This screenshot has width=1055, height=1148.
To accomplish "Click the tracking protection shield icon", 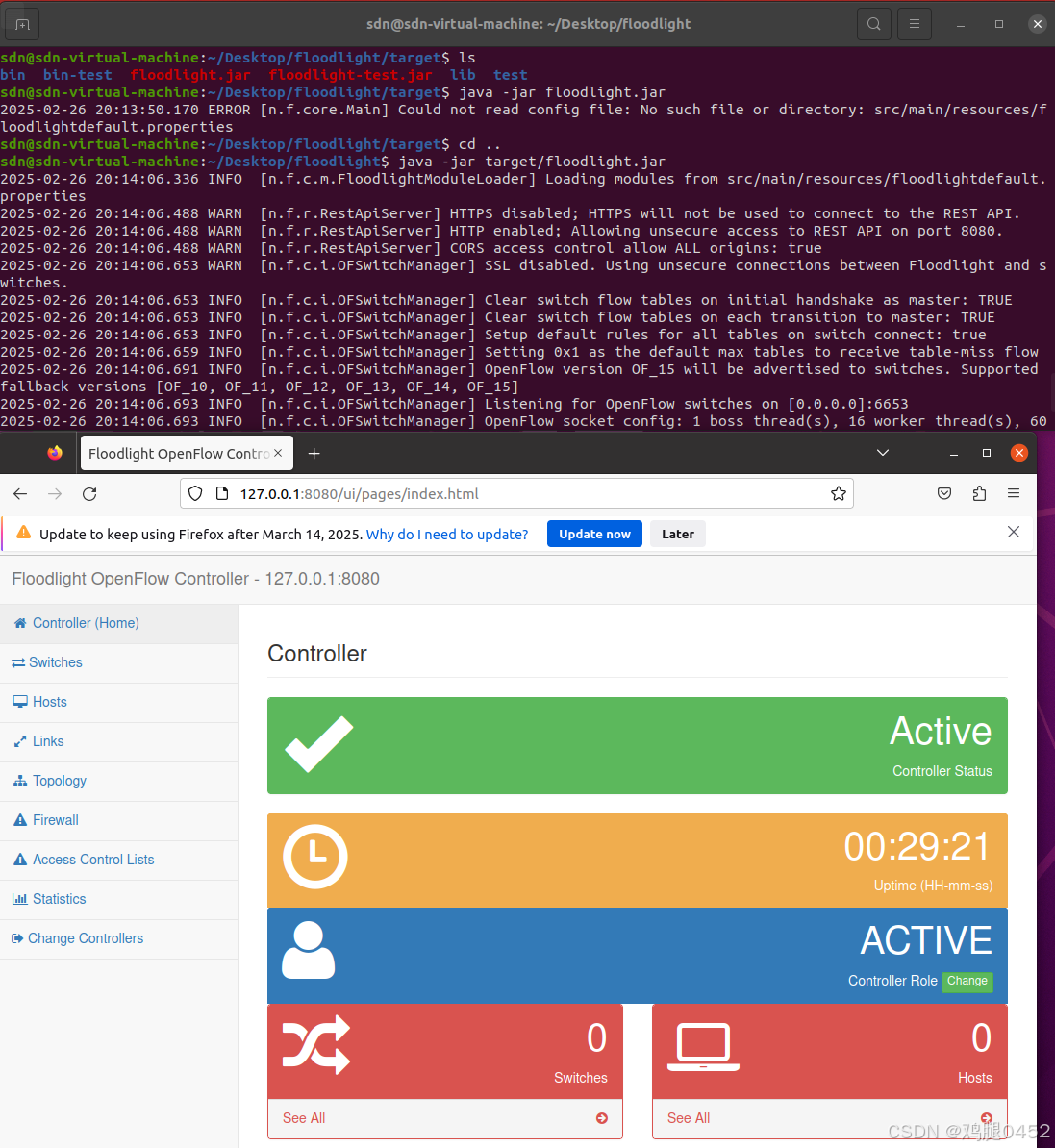I will (194, 493).
